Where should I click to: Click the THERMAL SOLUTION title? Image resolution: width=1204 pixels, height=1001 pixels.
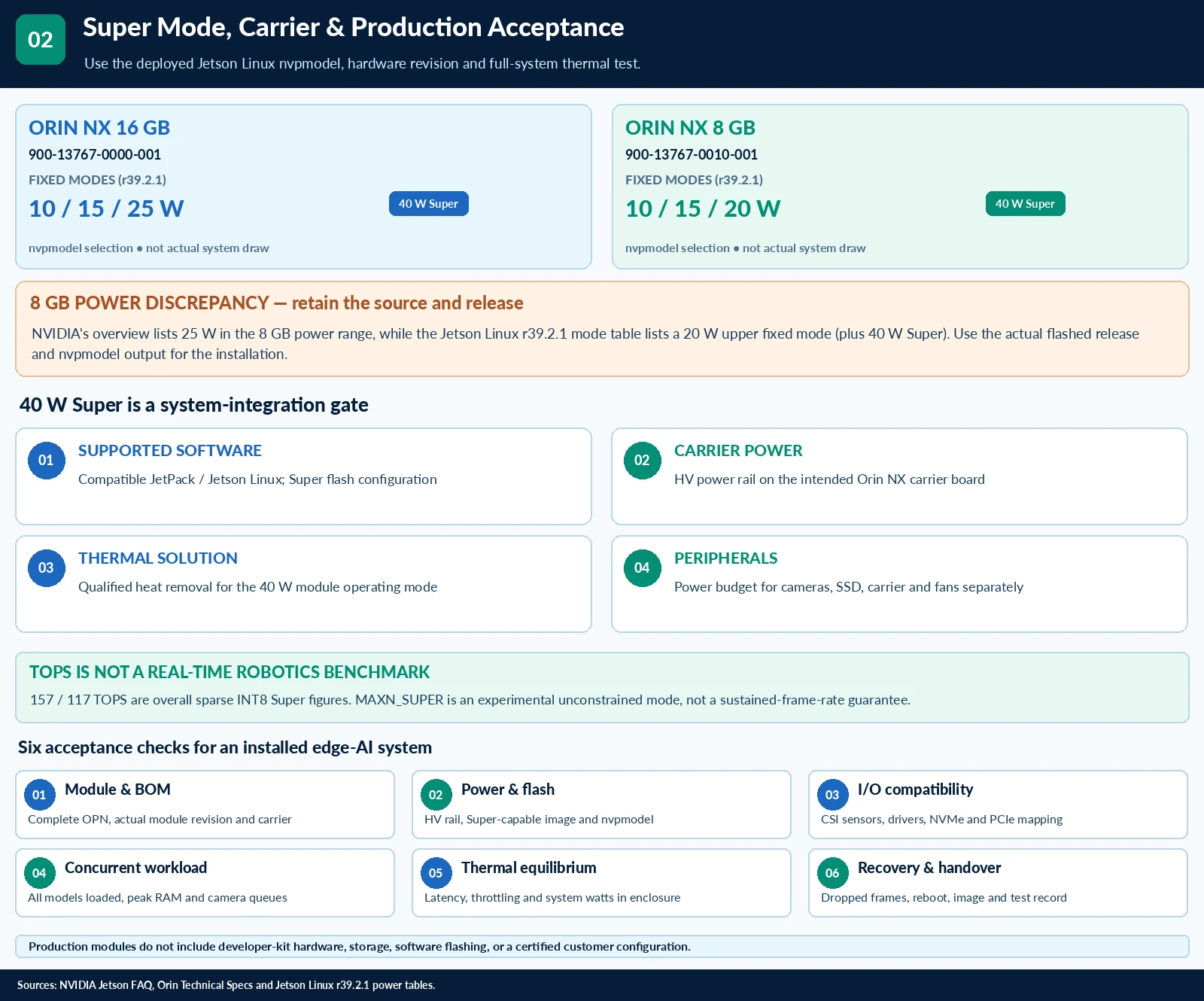click(x=158, y=558)
